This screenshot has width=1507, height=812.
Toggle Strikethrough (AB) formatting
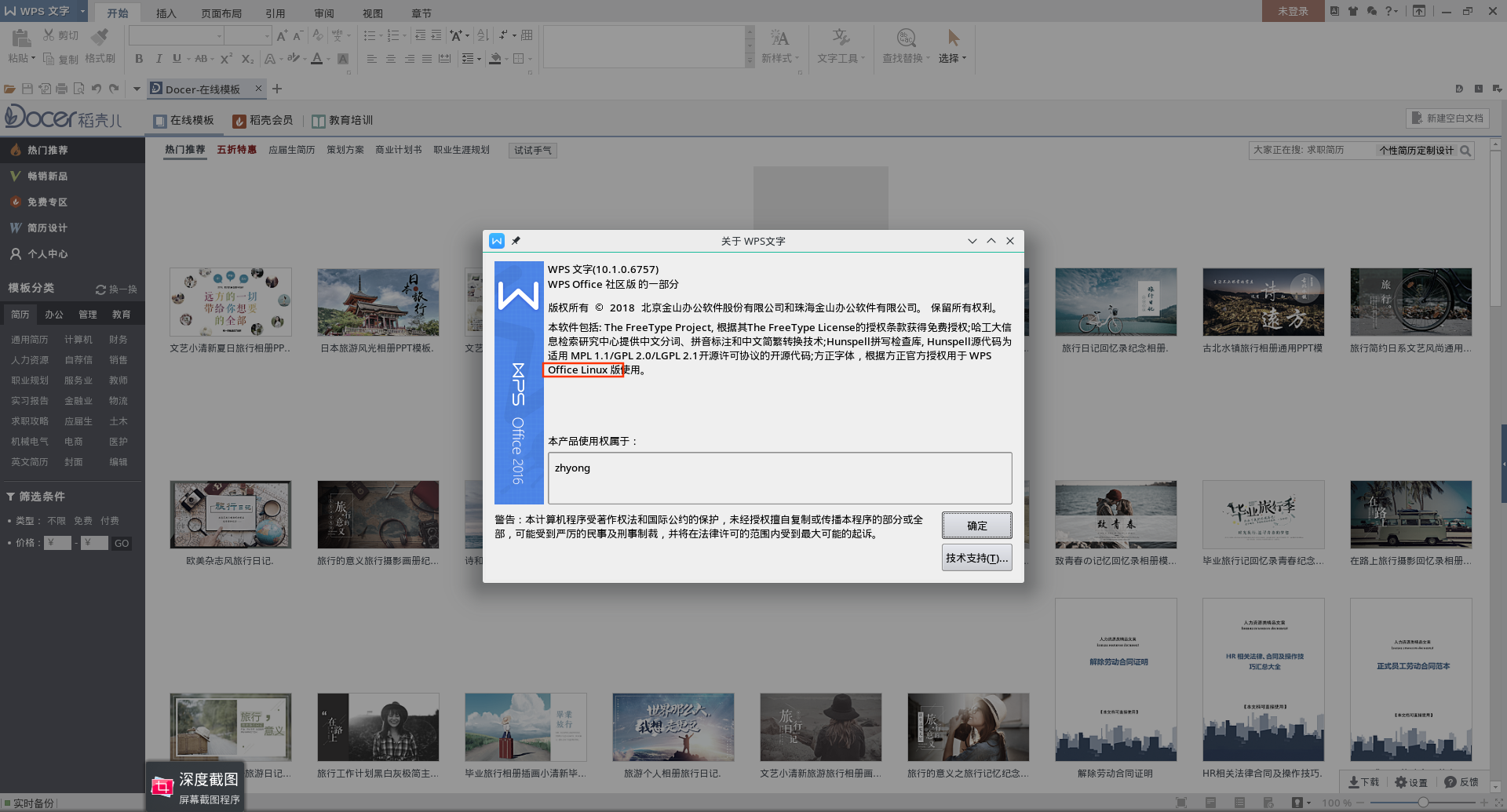[201, 59]
